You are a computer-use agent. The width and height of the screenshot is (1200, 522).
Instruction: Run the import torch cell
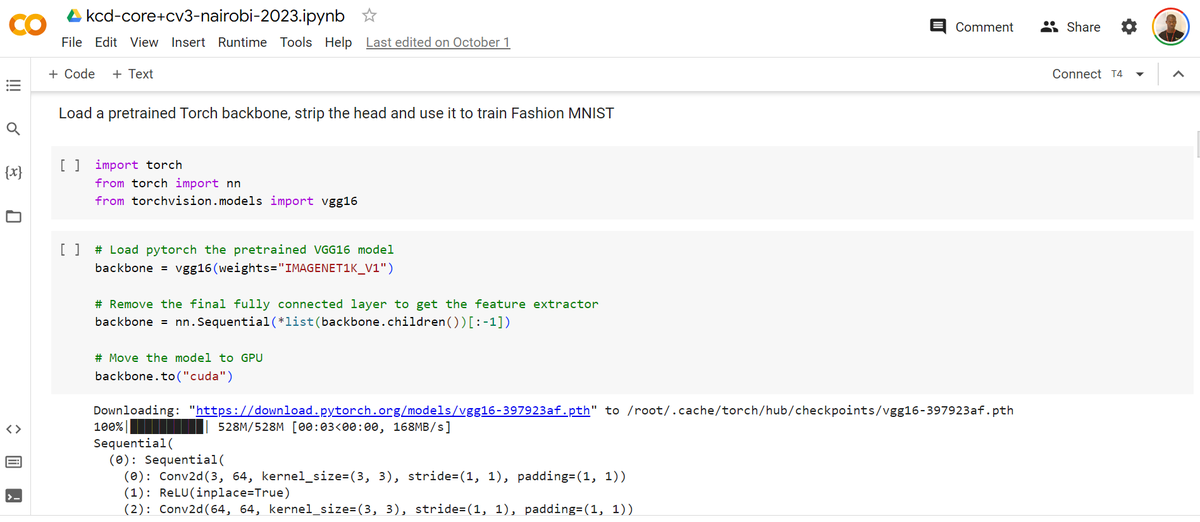coord(70,165)
